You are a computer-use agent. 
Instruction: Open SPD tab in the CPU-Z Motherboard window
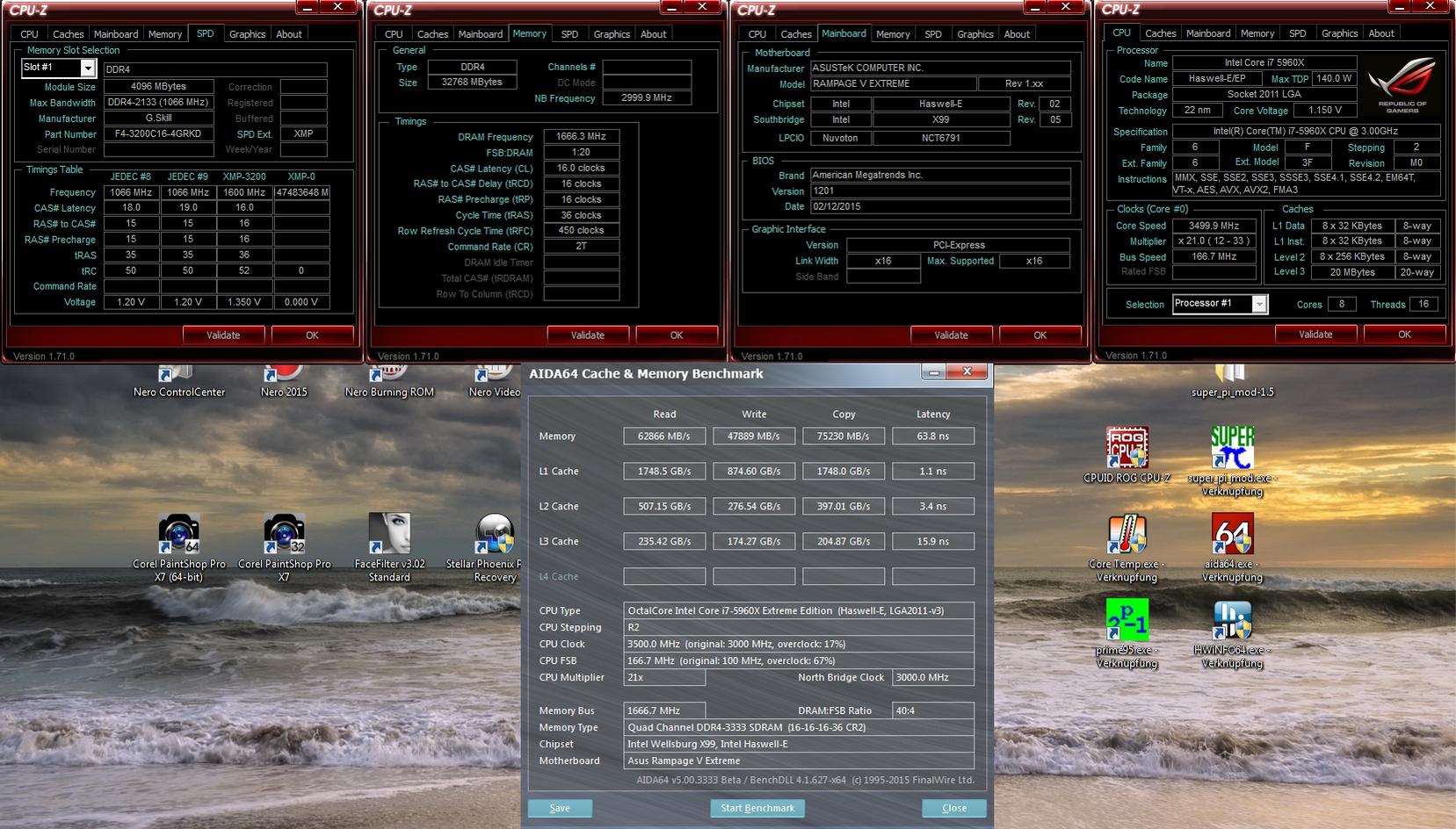(x=933, y=34)
